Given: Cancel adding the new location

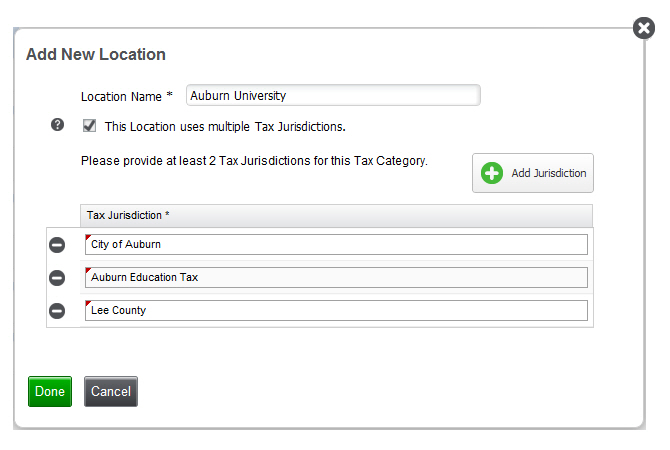Looking at the screenshot, I should pyautogui.click(x=111, y=391).
